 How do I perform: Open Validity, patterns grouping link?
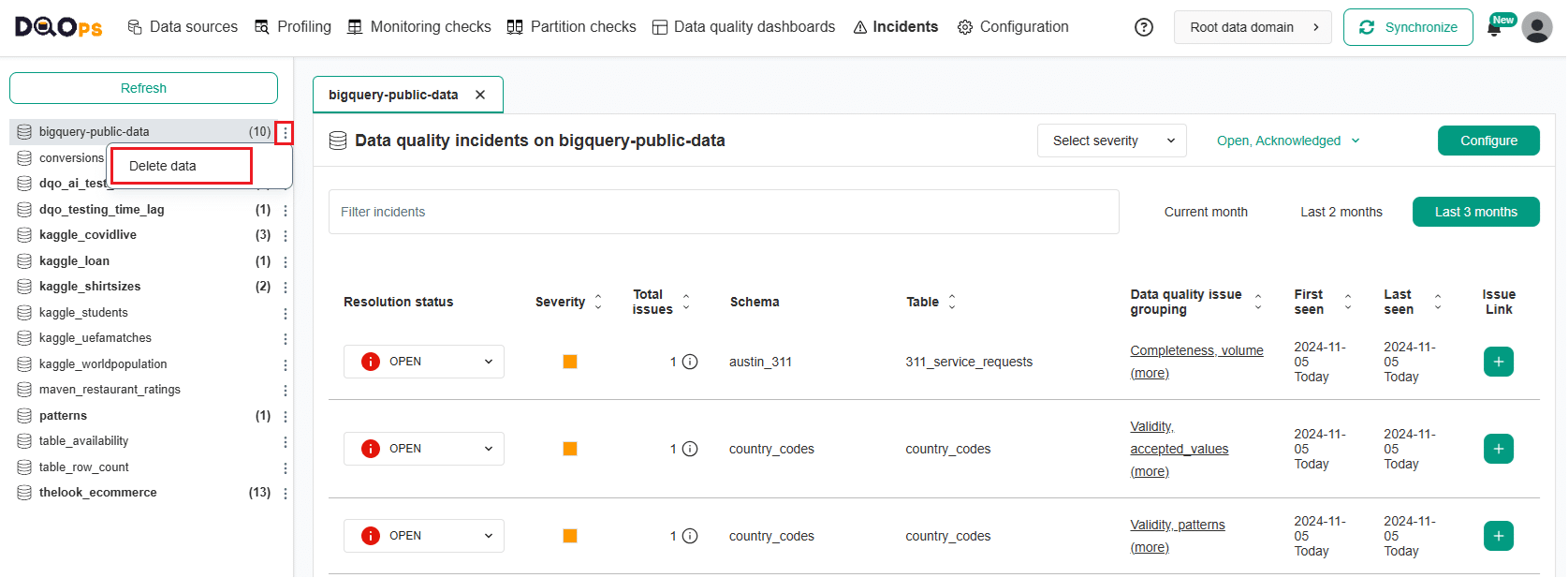pyautogui.click(x=1177, y=525)
